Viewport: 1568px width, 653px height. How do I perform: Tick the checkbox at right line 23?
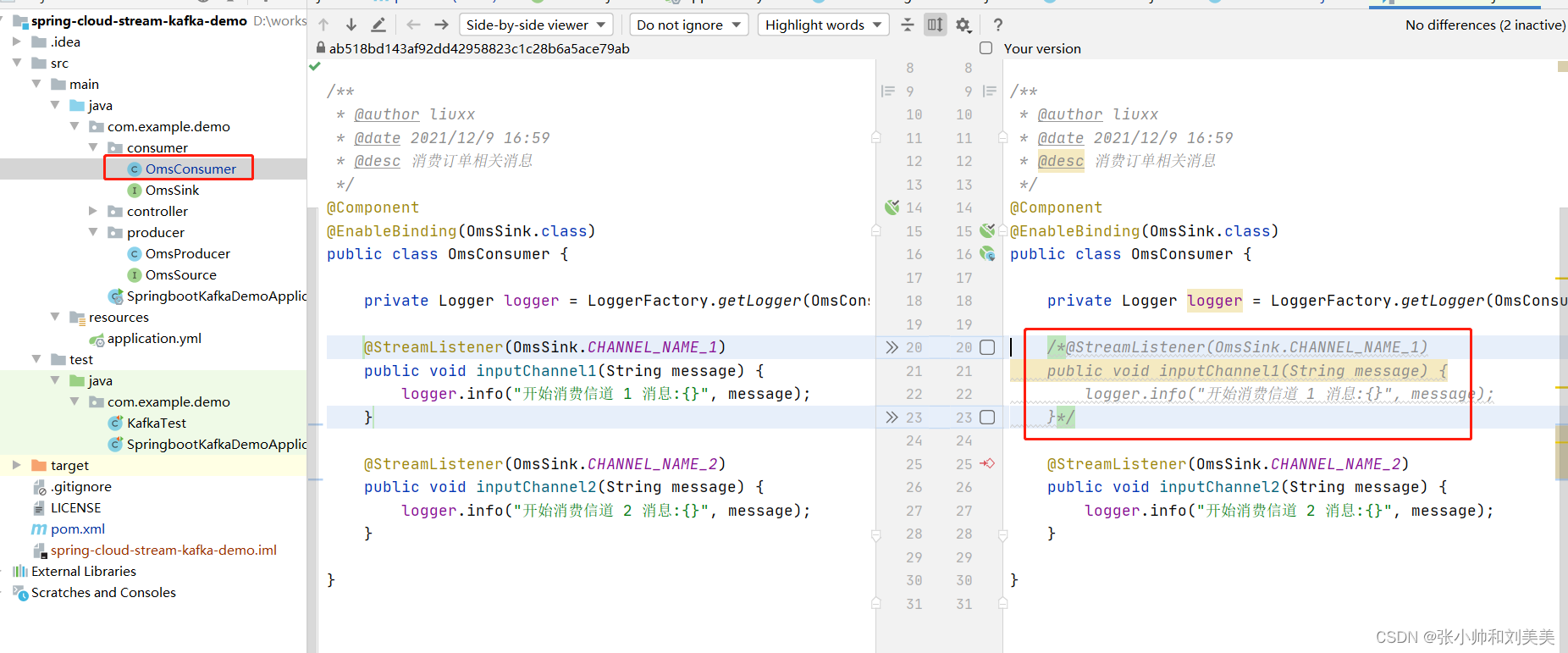pyautogui.click(x=987, y=418)
